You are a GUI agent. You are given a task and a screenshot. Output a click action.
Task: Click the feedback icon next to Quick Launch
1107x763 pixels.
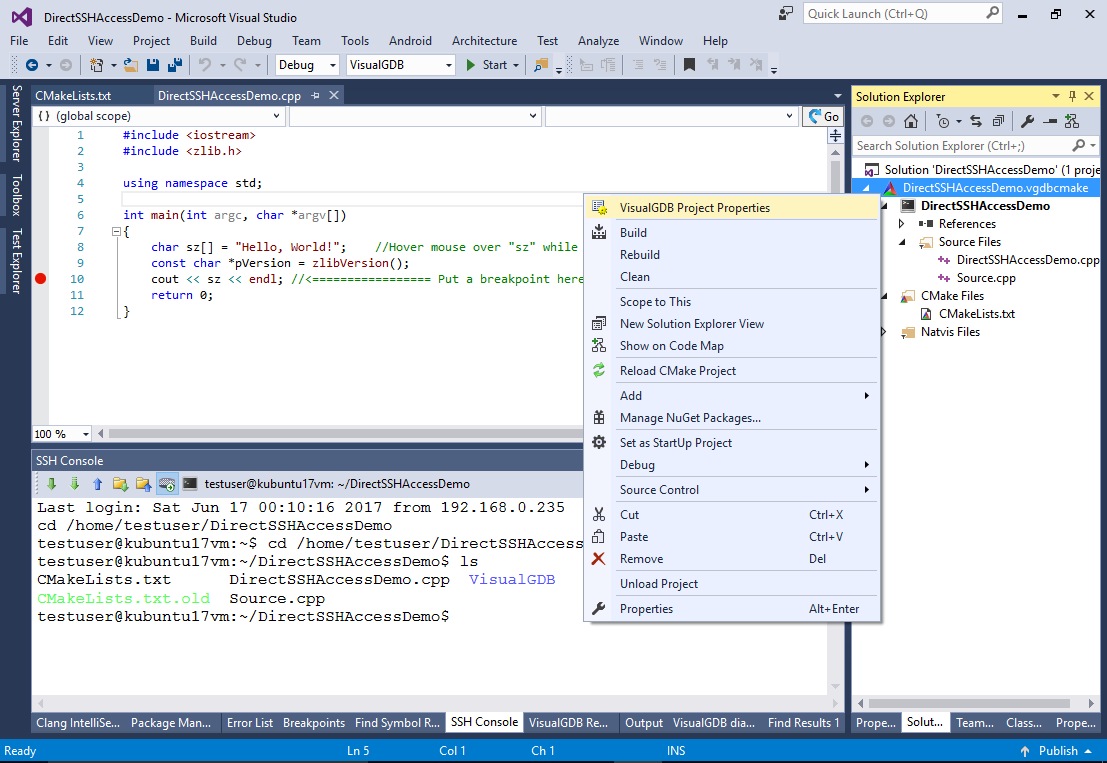pos(785,13)
